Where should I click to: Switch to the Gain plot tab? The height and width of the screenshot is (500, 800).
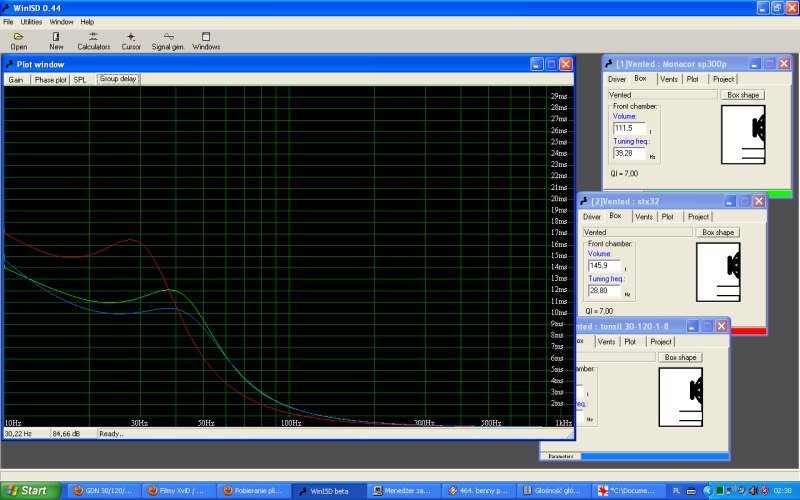16,79
